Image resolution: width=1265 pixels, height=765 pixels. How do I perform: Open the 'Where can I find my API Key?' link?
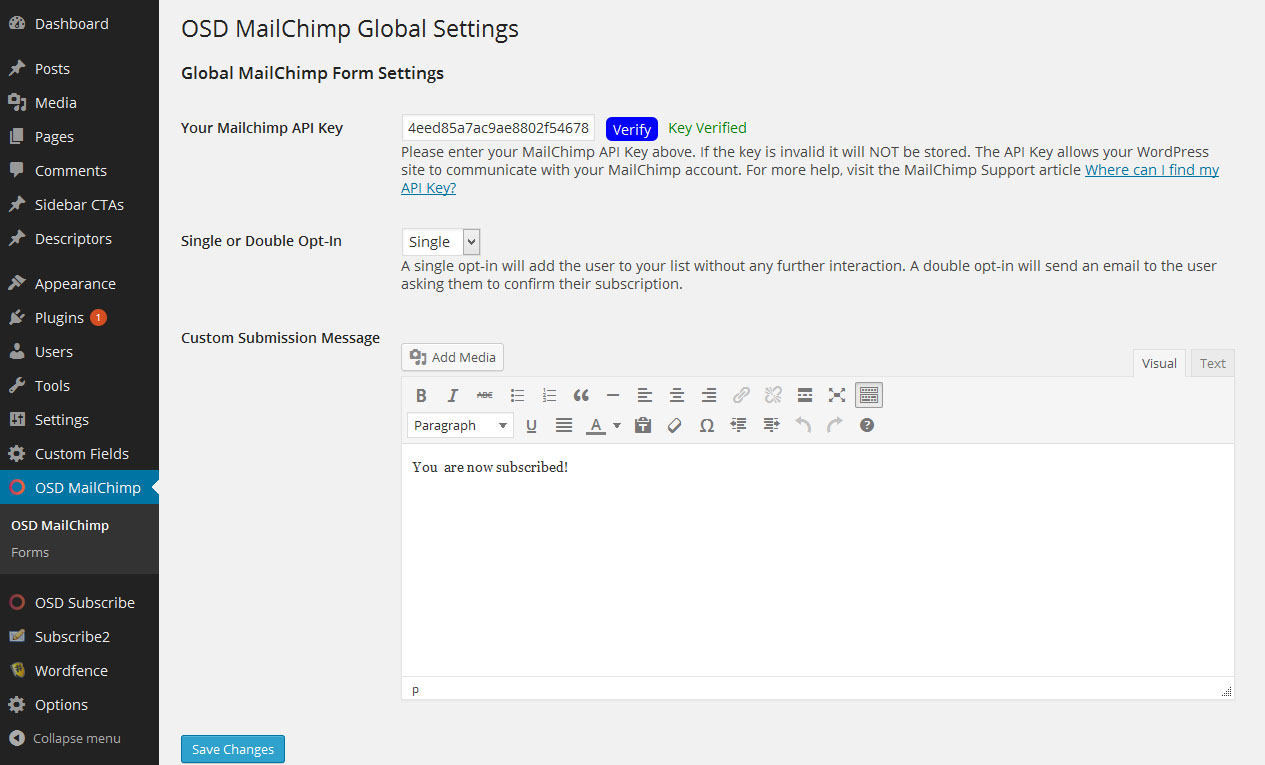click(x=810, y=179)
